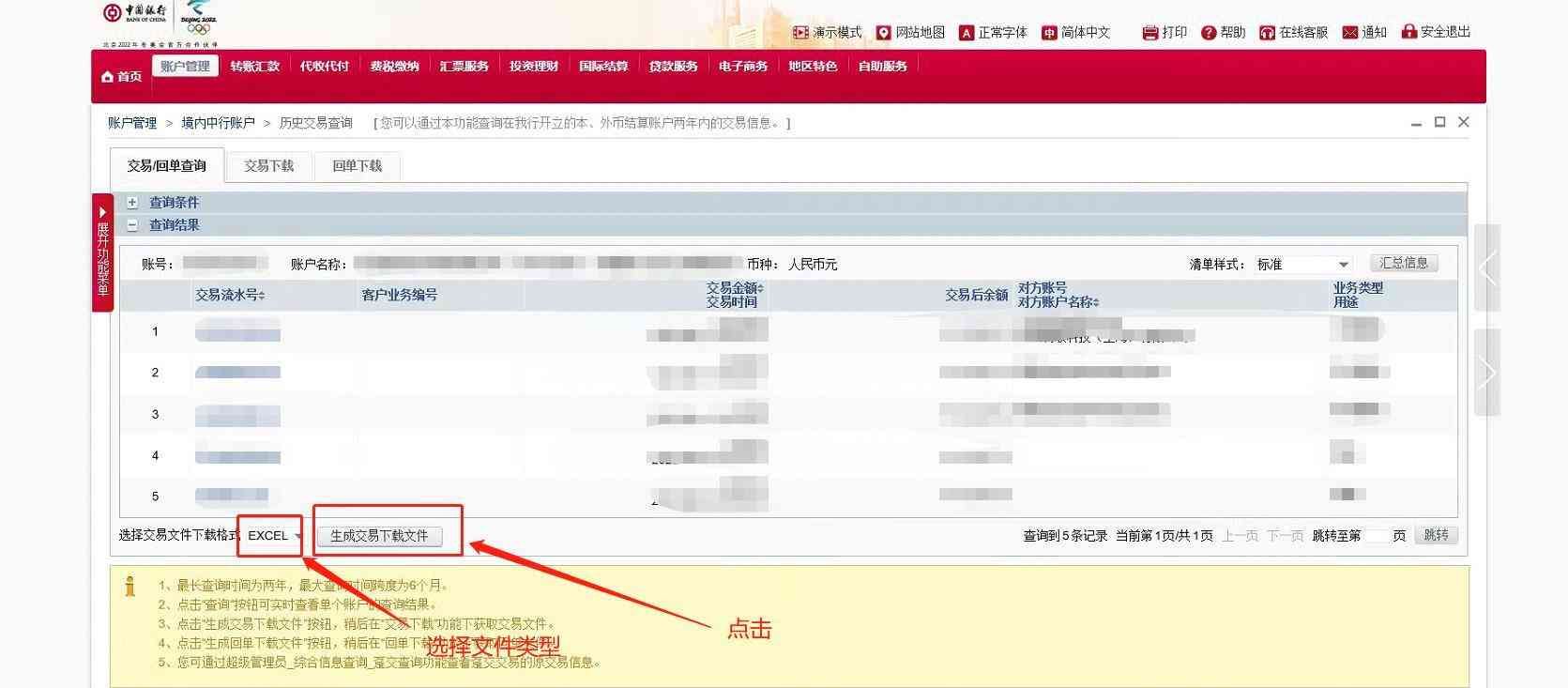Open the 自助服务 menu

(x=882, y=66)
